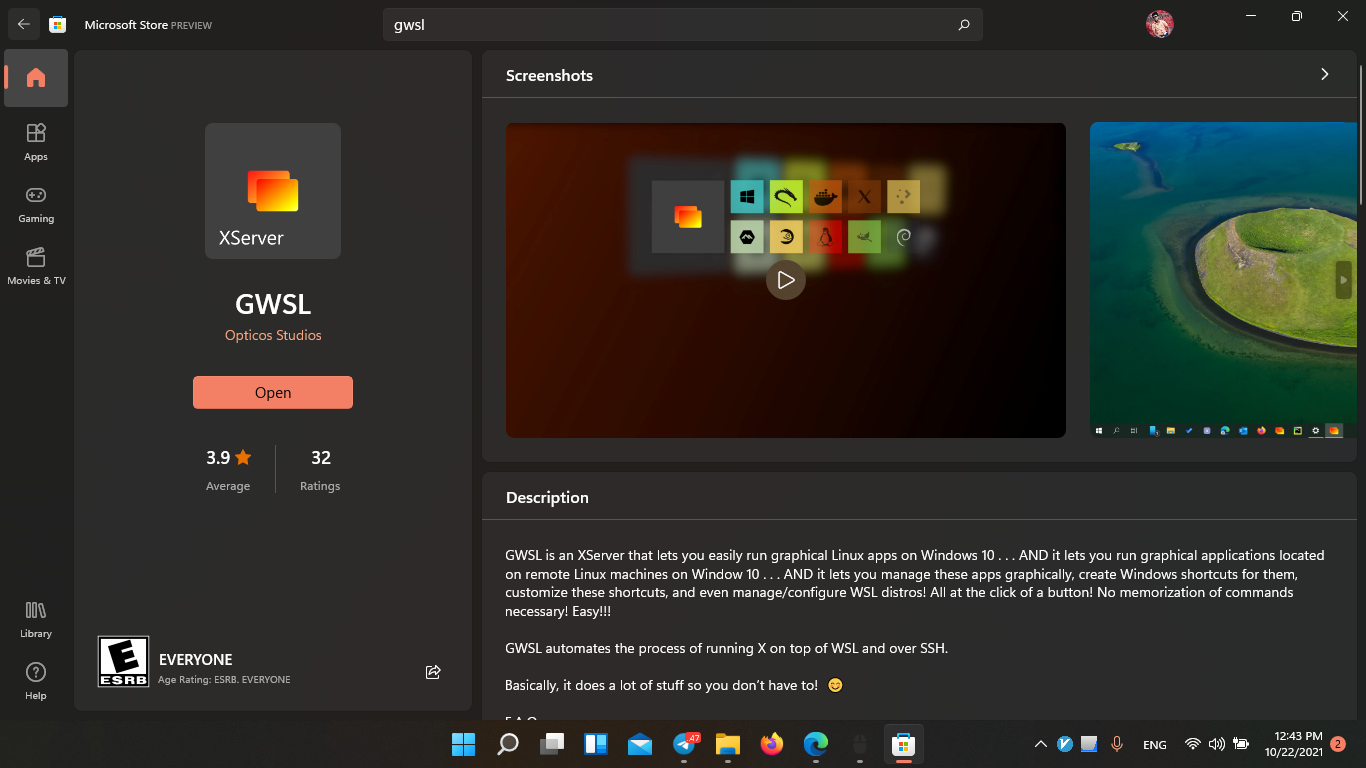Click the ESRB Everyone rating badge

[123, 662]
